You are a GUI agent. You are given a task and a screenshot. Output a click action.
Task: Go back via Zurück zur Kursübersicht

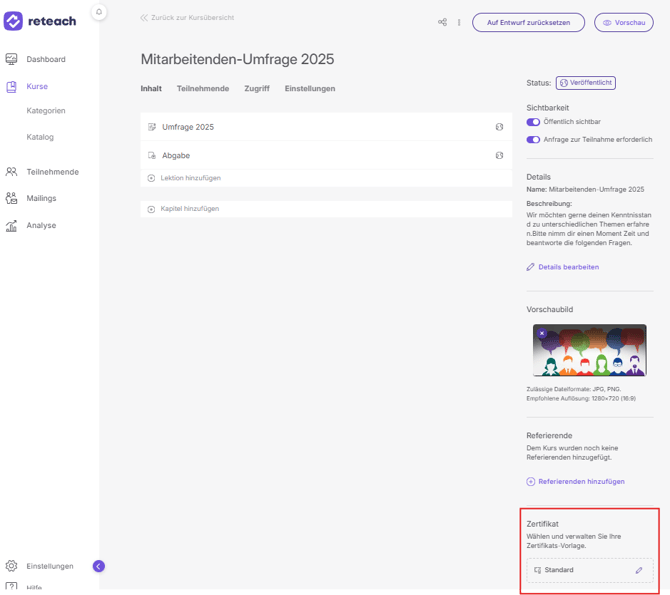(x=187, y=18)
